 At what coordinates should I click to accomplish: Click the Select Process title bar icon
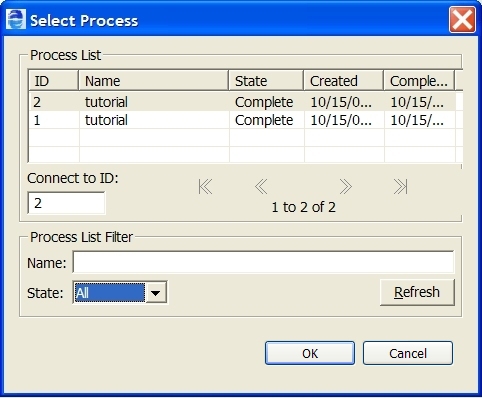pyautogui.click(x=16, y=20)
